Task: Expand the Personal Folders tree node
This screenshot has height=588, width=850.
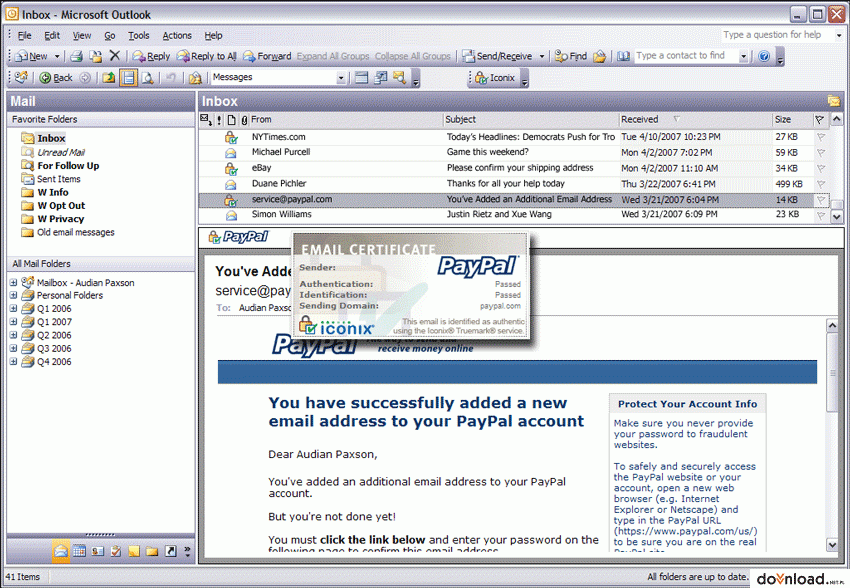Action: click(x=14, y=295)
